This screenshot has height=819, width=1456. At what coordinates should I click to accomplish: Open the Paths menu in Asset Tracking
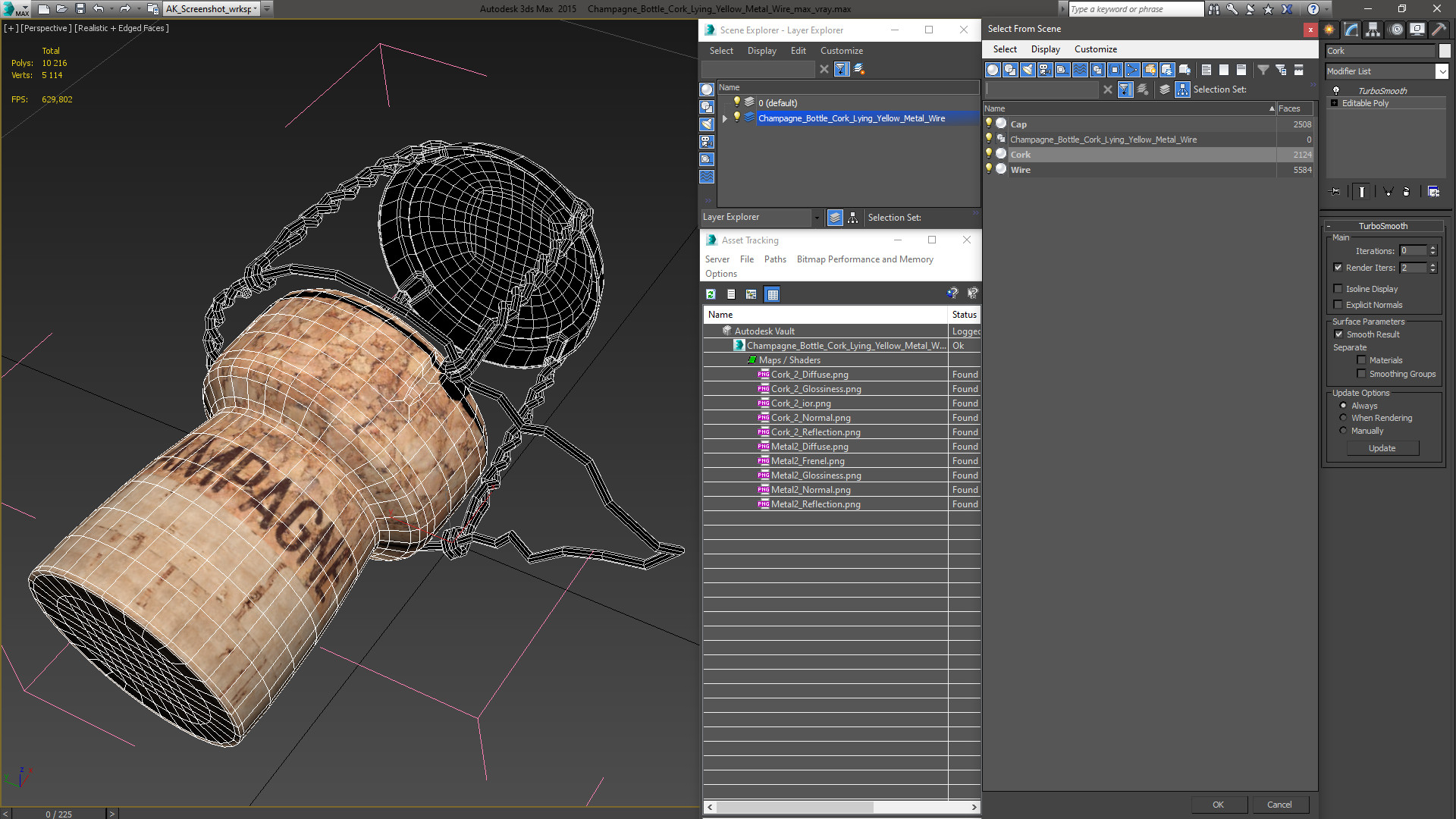pyautogui.click(x=774, y=259)
